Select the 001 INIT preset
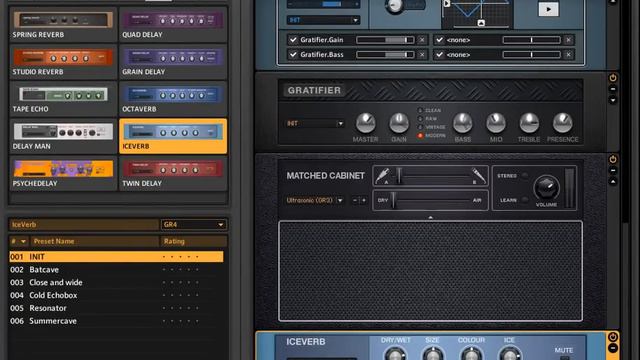This screenshot has height=360, width=640. click(116, 257)
